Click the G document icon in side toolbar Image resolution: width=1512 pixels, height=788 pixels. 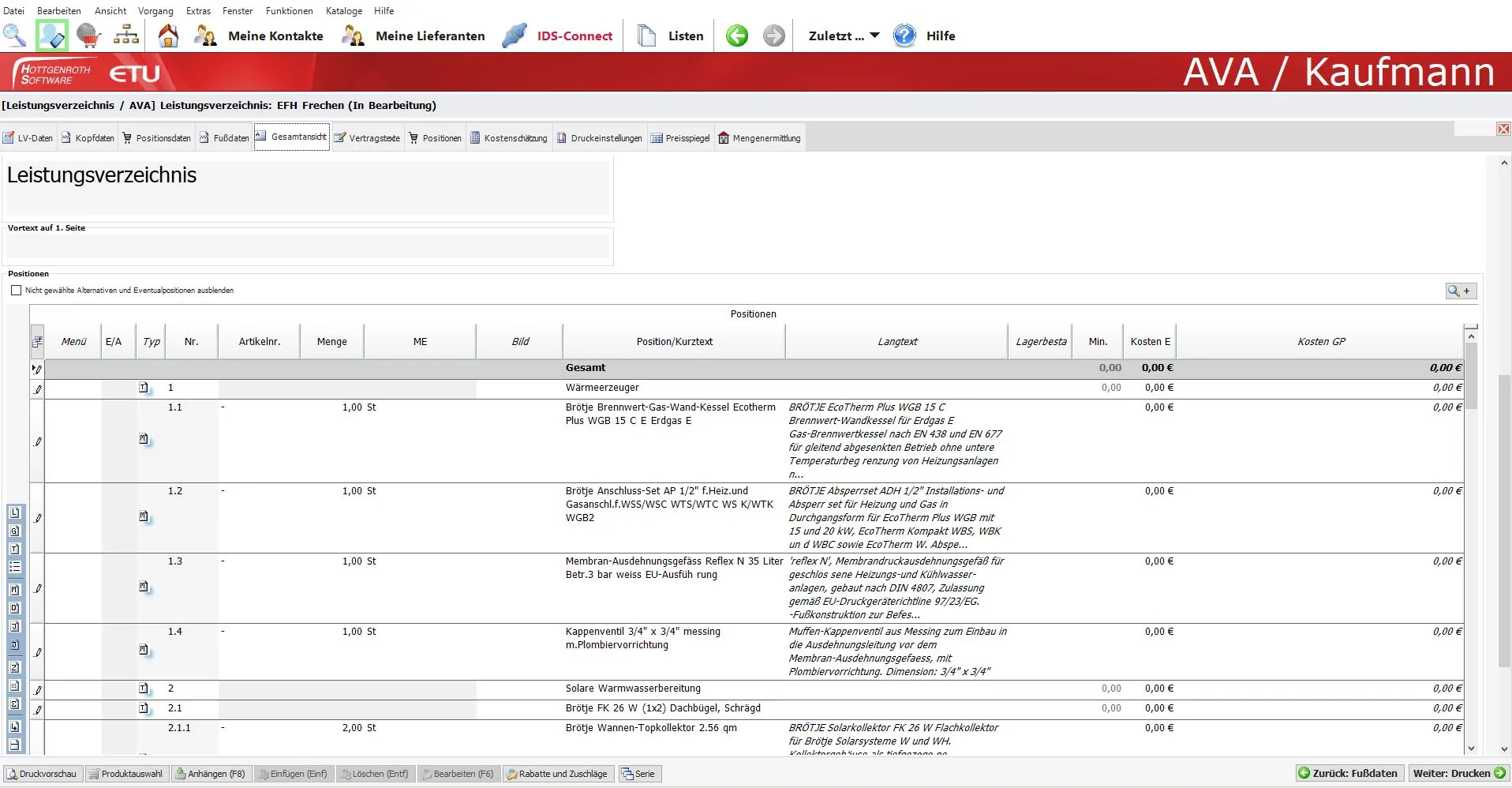14,531
